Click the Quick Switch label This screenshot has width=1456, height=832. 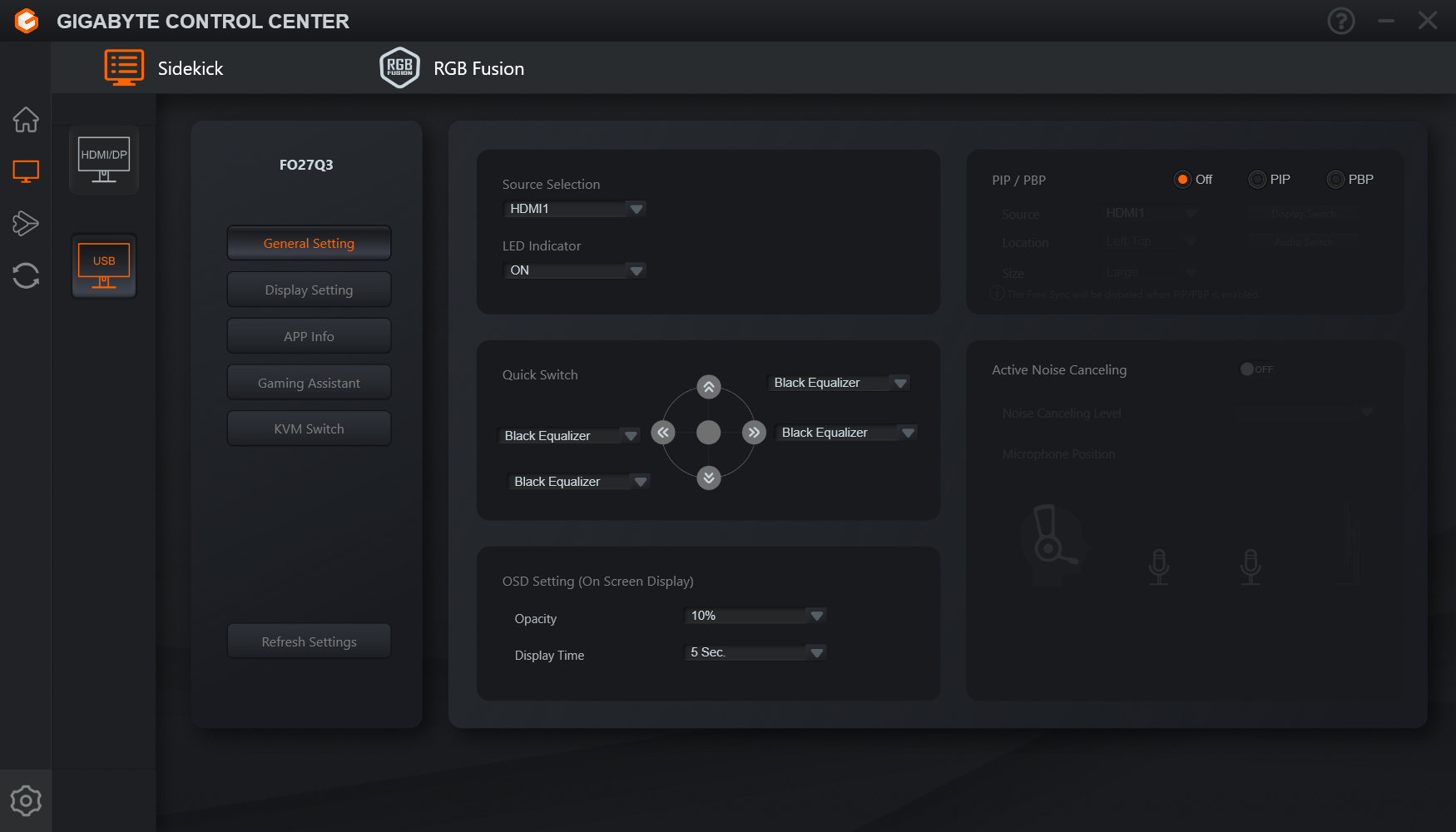click(540, 375)
